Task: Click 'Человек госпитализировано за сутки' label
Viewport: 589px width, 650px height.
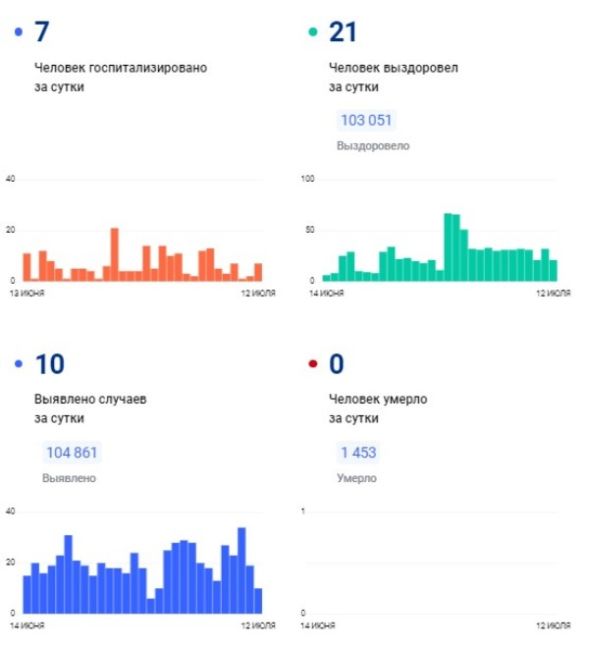Action: click(121, 77)
